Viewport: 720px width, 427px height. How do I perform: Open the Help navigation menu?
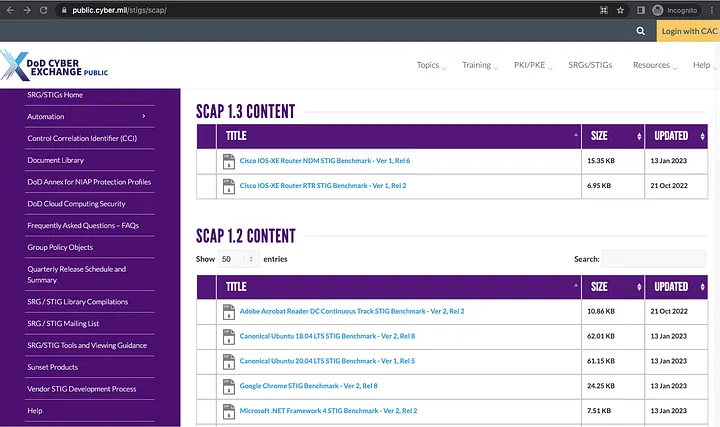[x=704, y=65]
